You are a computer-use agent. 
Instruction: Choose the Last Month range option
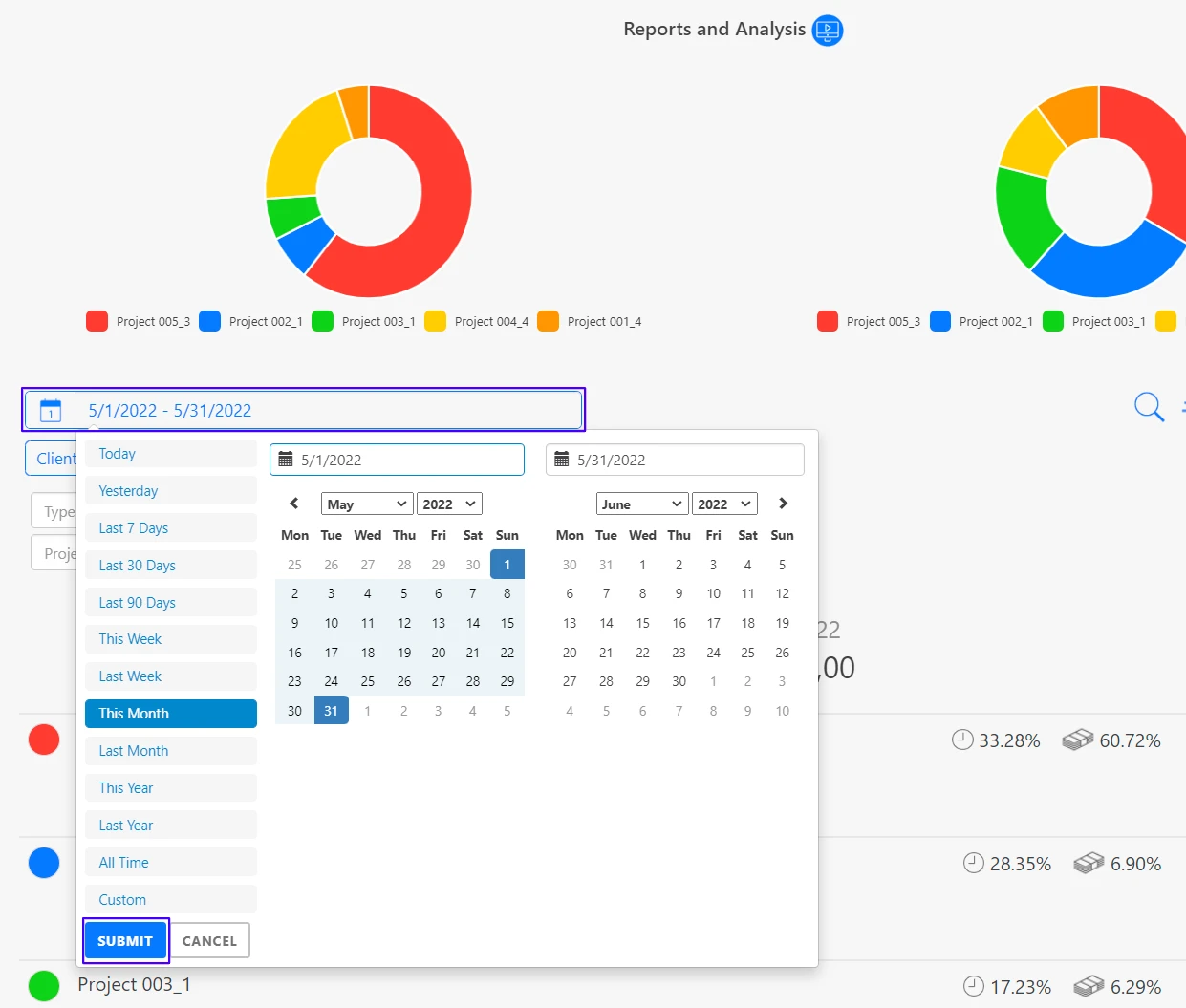click(170, 751)
